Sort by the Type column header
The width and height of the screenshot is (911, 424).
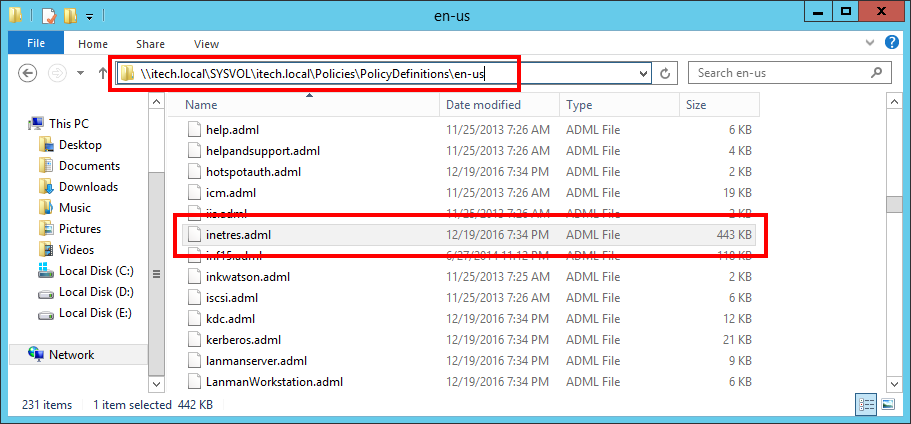coord(619,105)
